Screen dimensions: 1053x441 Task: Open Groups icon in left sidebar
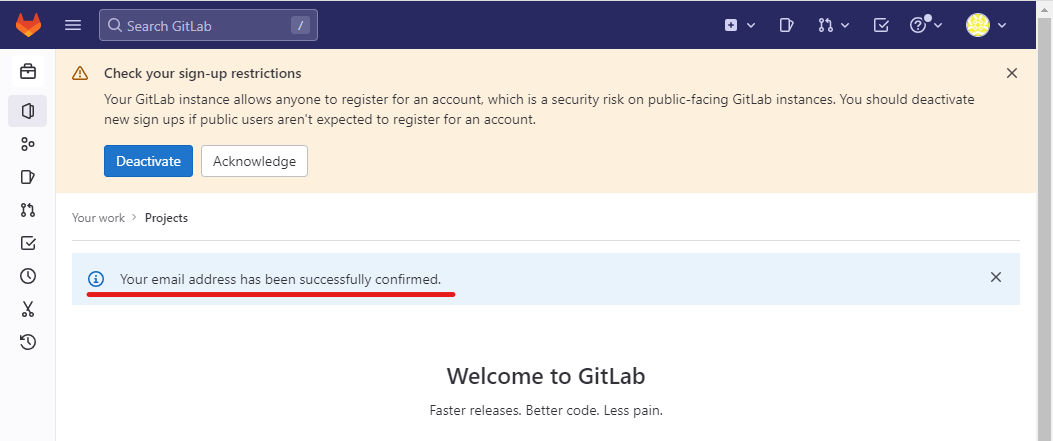coord(28,144)
